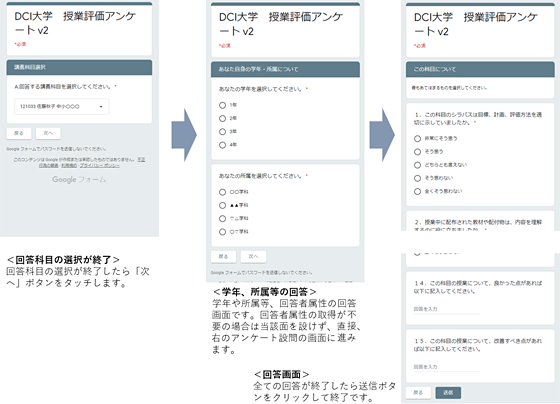The image size is (560, 404).
Task: Click the 送信 submit button
Action: 448,393
